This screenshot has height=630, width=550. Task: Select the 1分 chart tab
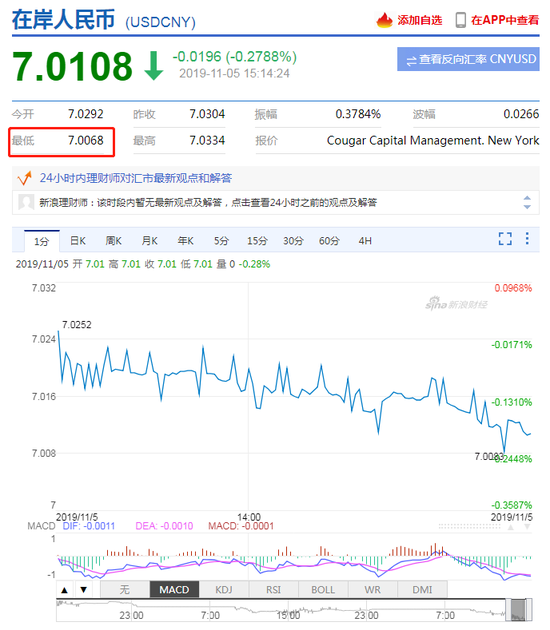tap(42, 241)
